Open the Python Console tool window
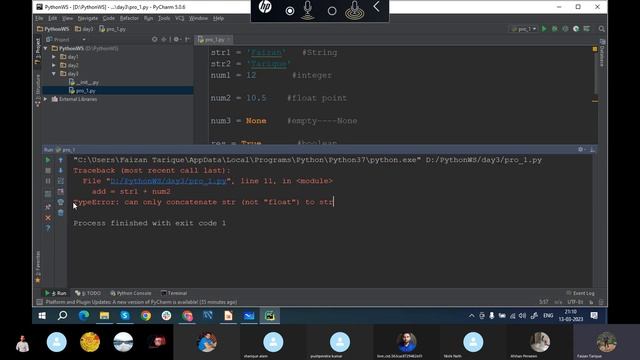This screenshot has width=640, height=360. [x=131, y=293]
